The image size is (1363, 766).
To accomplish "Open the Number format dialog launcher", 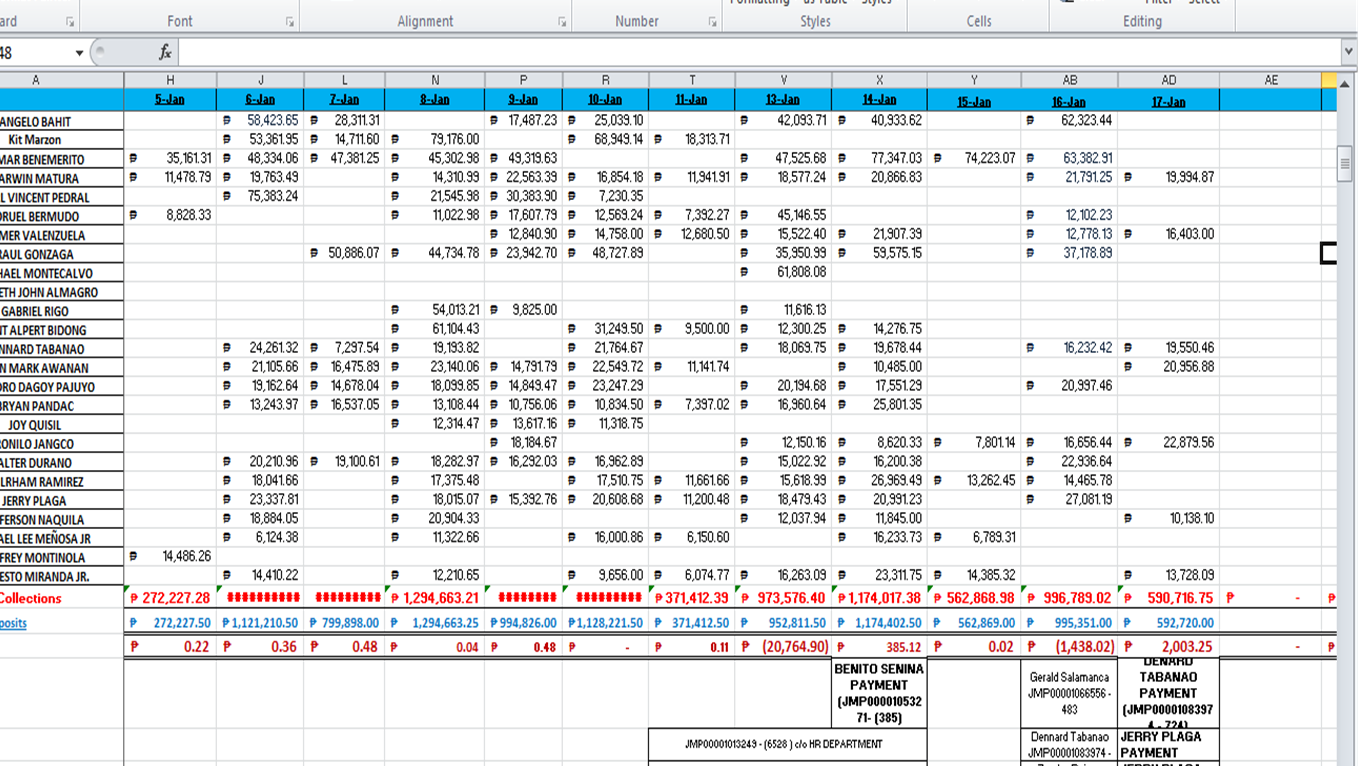I will 712,21.
